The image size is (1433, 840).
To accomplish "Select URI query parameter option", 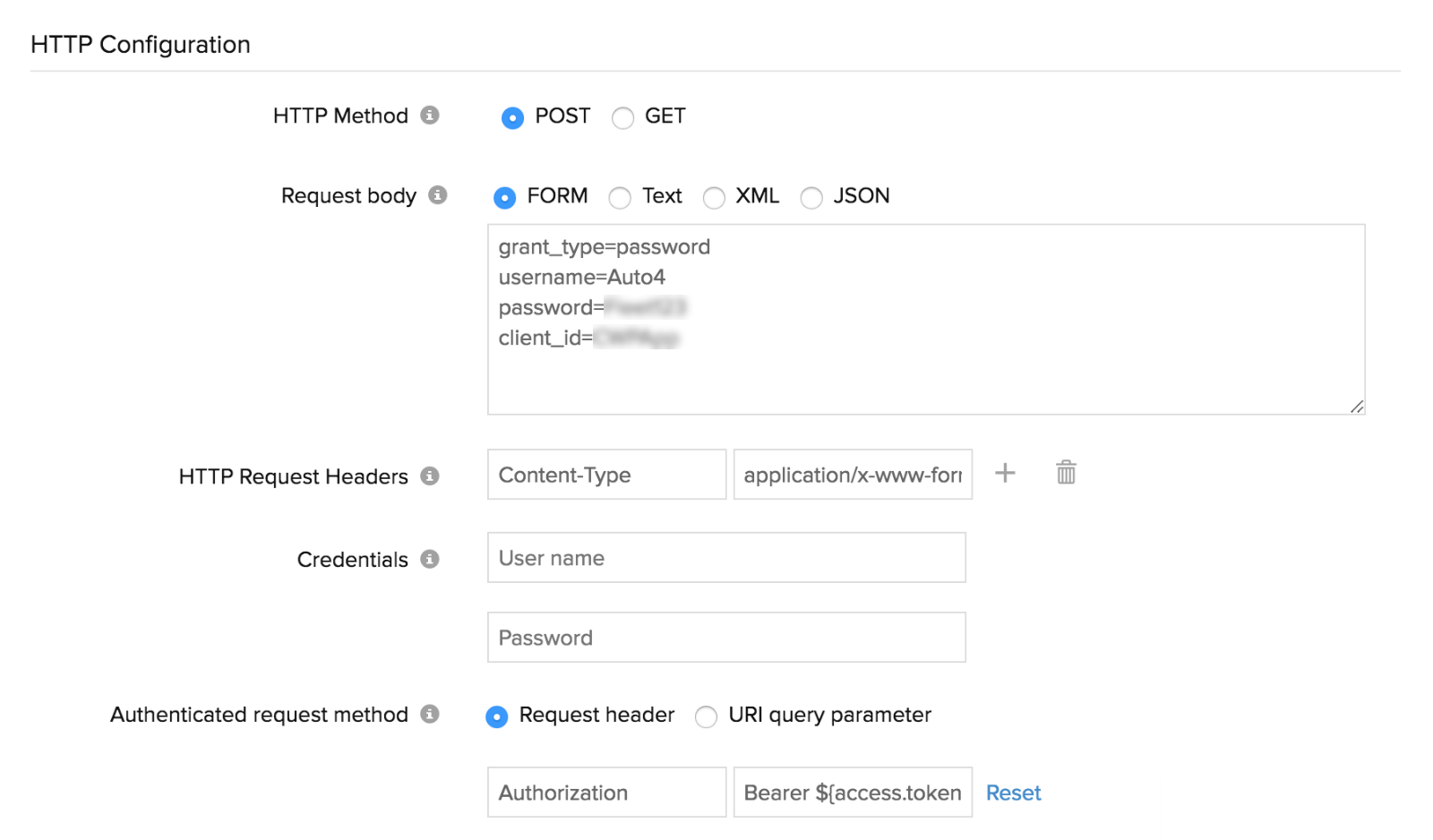I will (706, 716).
